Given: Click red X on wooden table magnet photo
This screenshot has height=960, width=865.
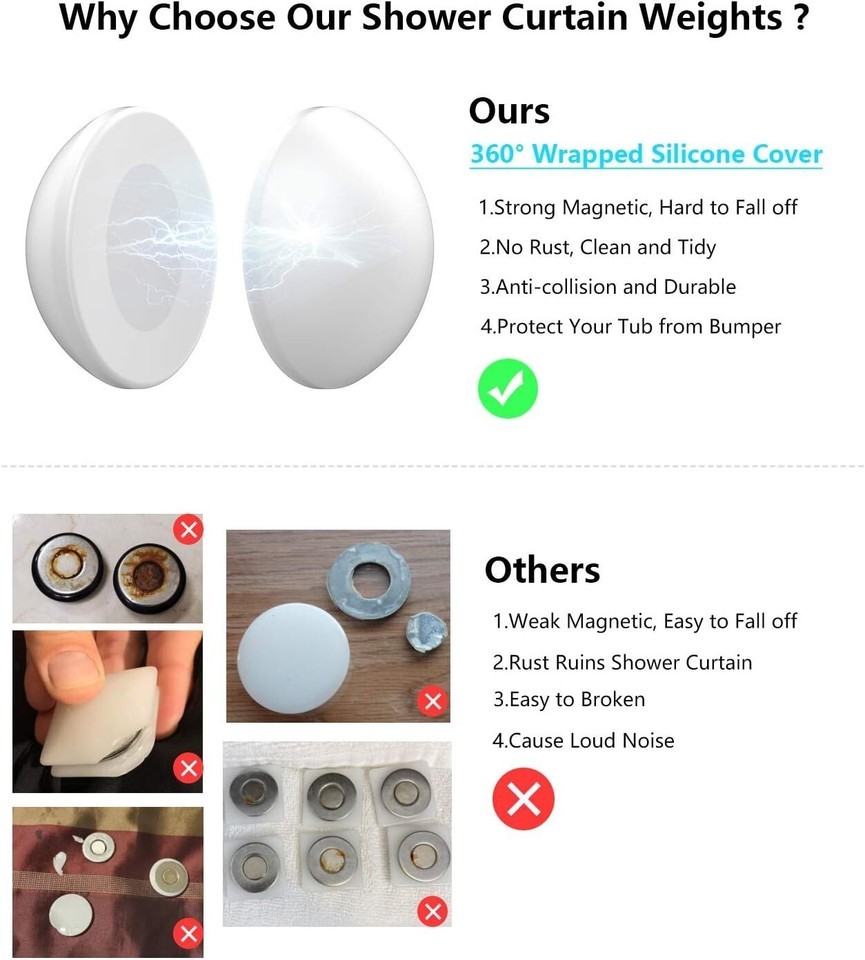Looking at the screenshot, I should [x=433, y=701].
